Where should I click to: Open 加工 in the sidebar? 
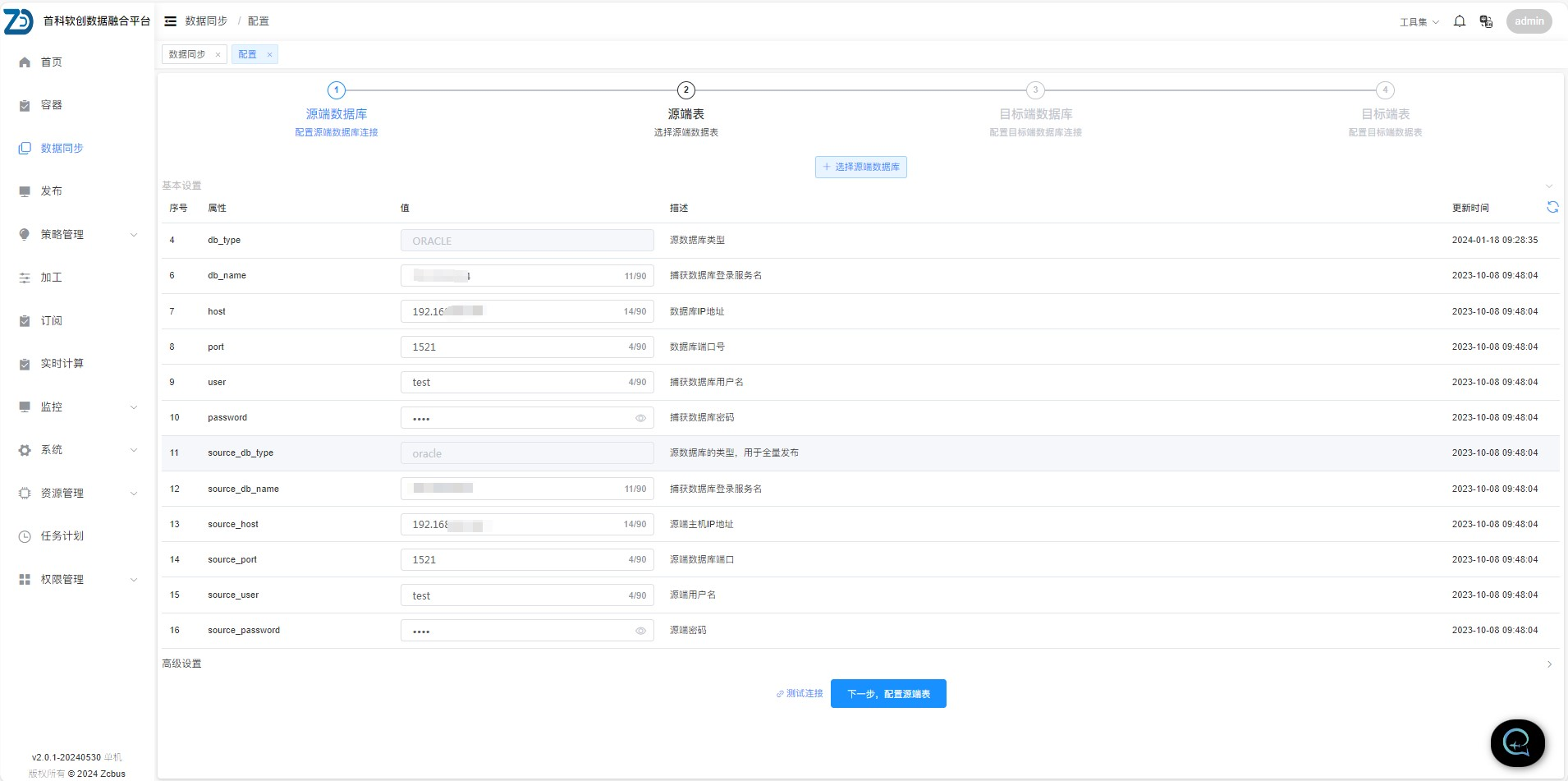52,278
